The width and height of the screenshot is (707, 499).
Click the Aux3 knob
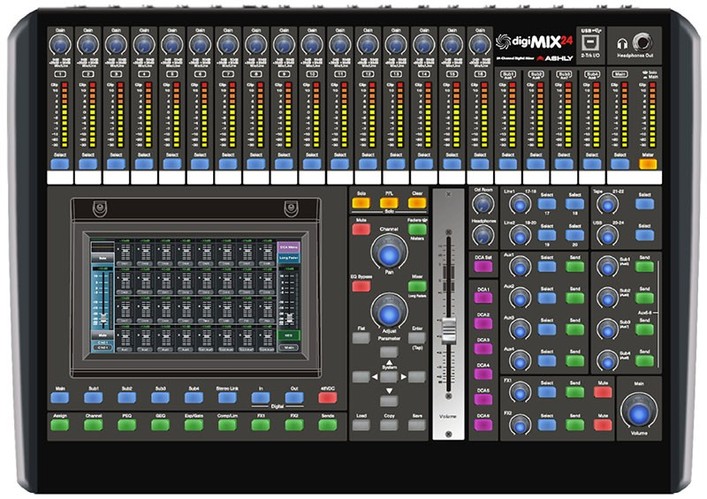520,330
